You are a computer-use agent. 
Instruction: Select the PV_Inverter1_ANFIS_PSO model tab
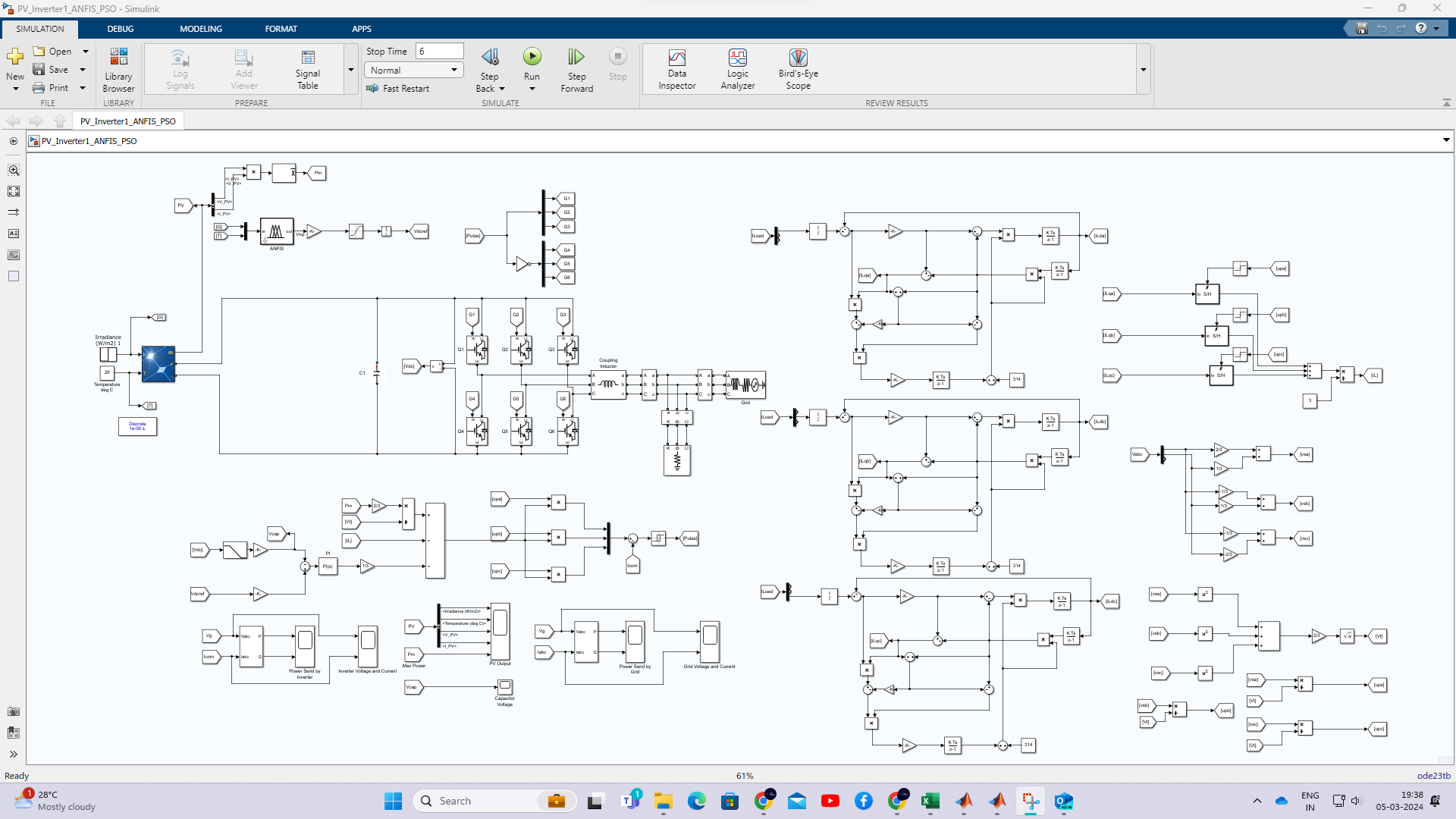click(127, 121)
